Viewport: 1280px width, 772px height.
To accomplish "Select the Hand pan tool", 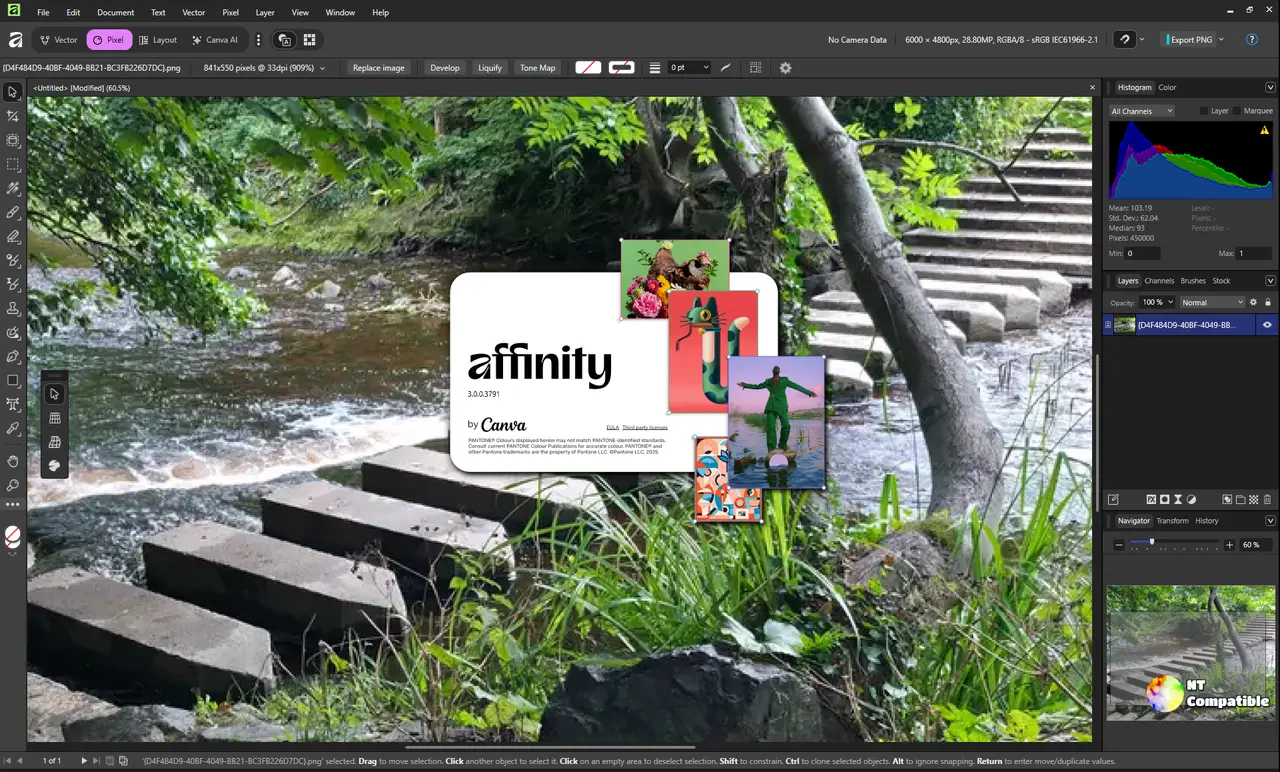I will pyautogui.click(x=13, y=461).
